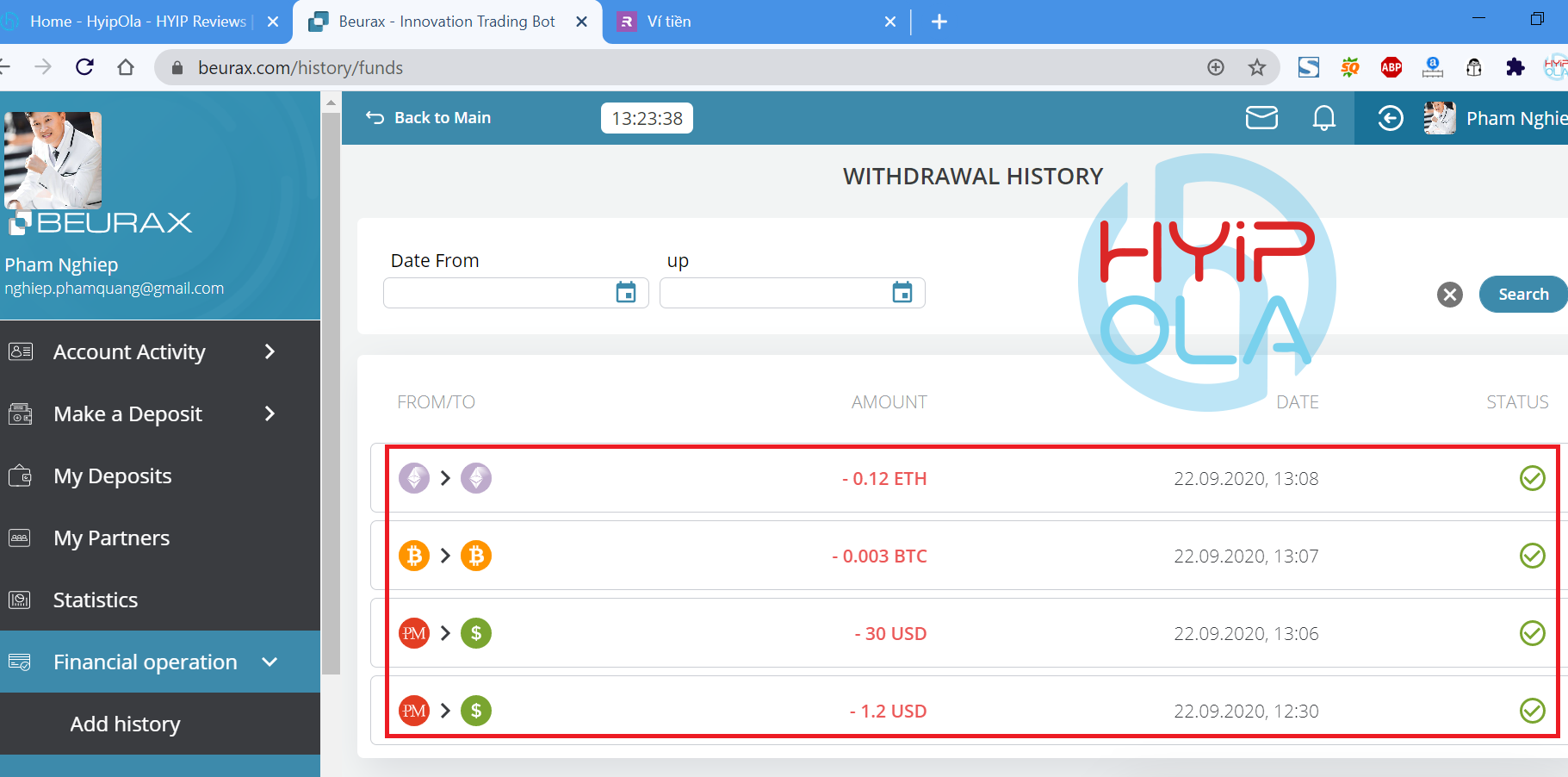Screen dimensions: 1568x777
Task: Click email nghiep.phamquang@gmail.com
Action: (115, 289)
